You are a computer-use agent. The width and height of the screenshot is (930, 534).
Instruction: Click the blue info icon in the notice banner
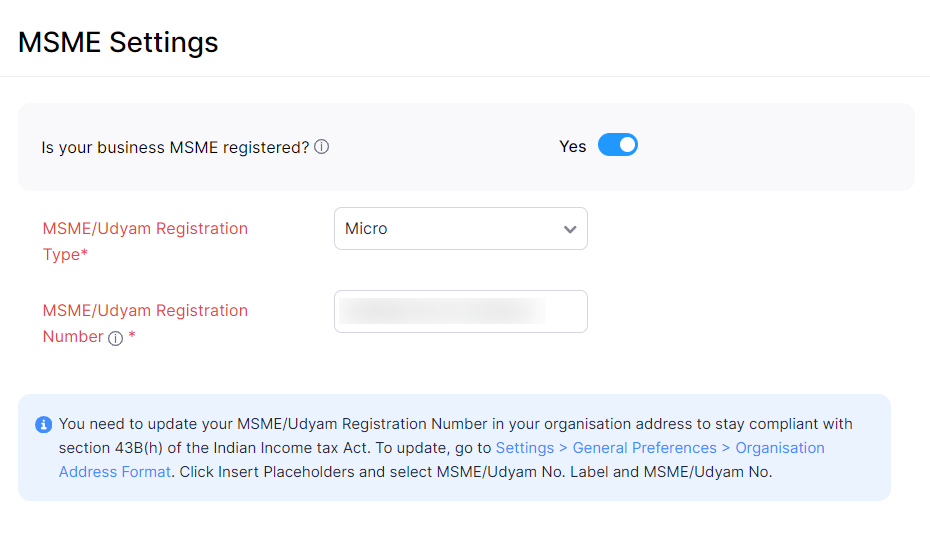coord(43,425)
